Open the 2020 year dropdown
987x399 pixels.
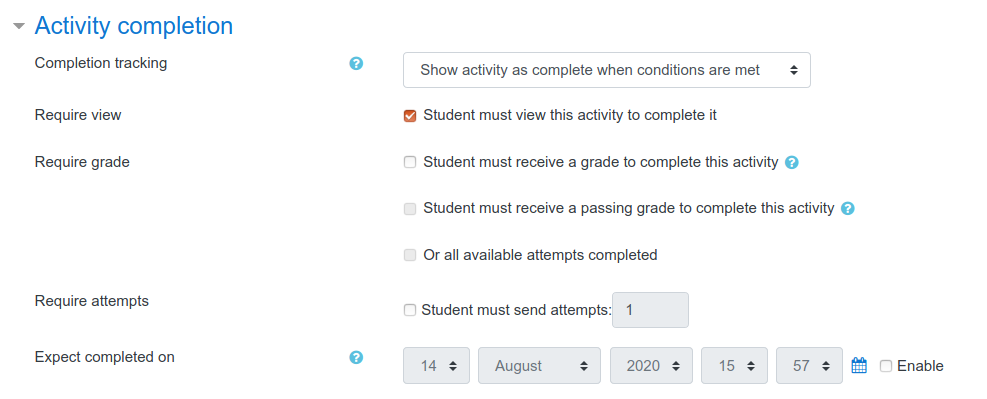click(x=651, y=365)
